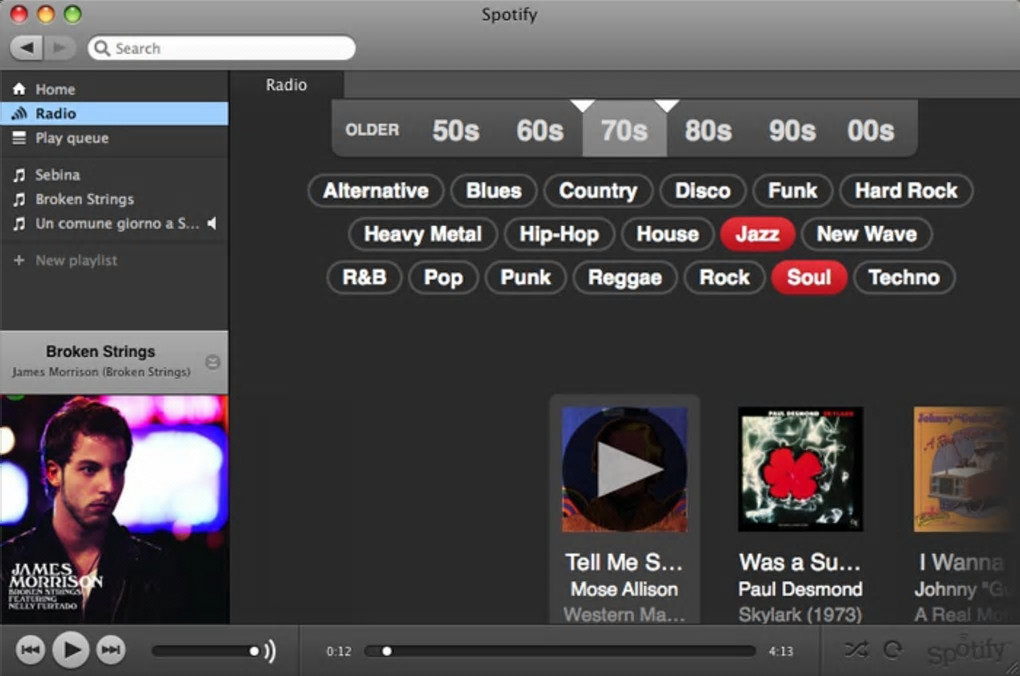Select the 50s decade
This screenshot has height=676, width=1020.
click(455, 130)
